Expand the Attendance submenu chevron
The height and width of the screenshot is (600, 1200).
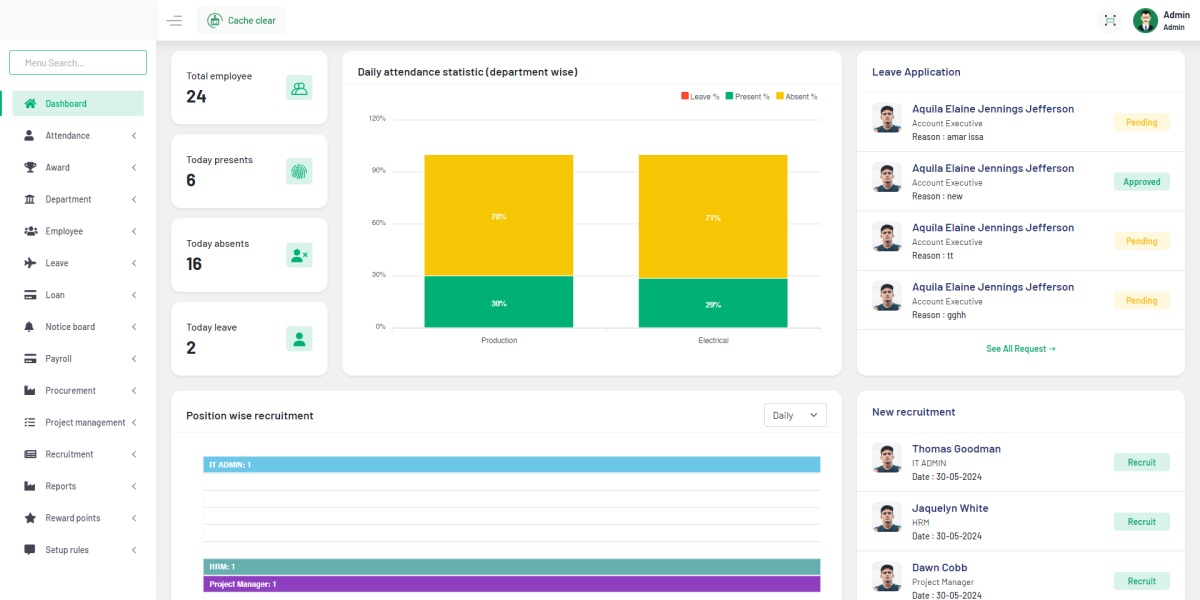coord(134,135)
